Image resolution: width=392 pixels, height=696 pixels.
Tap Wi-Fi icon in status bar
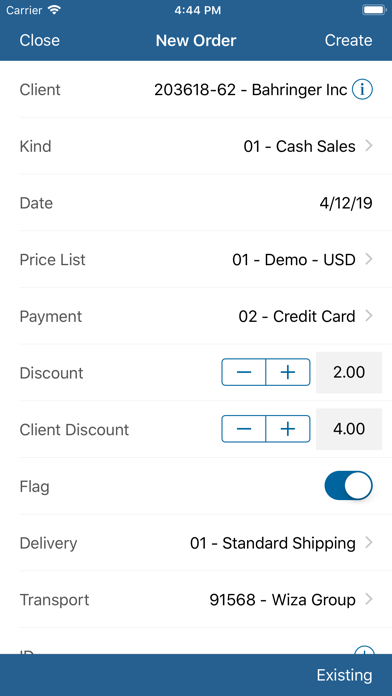(x=55, y=10)
